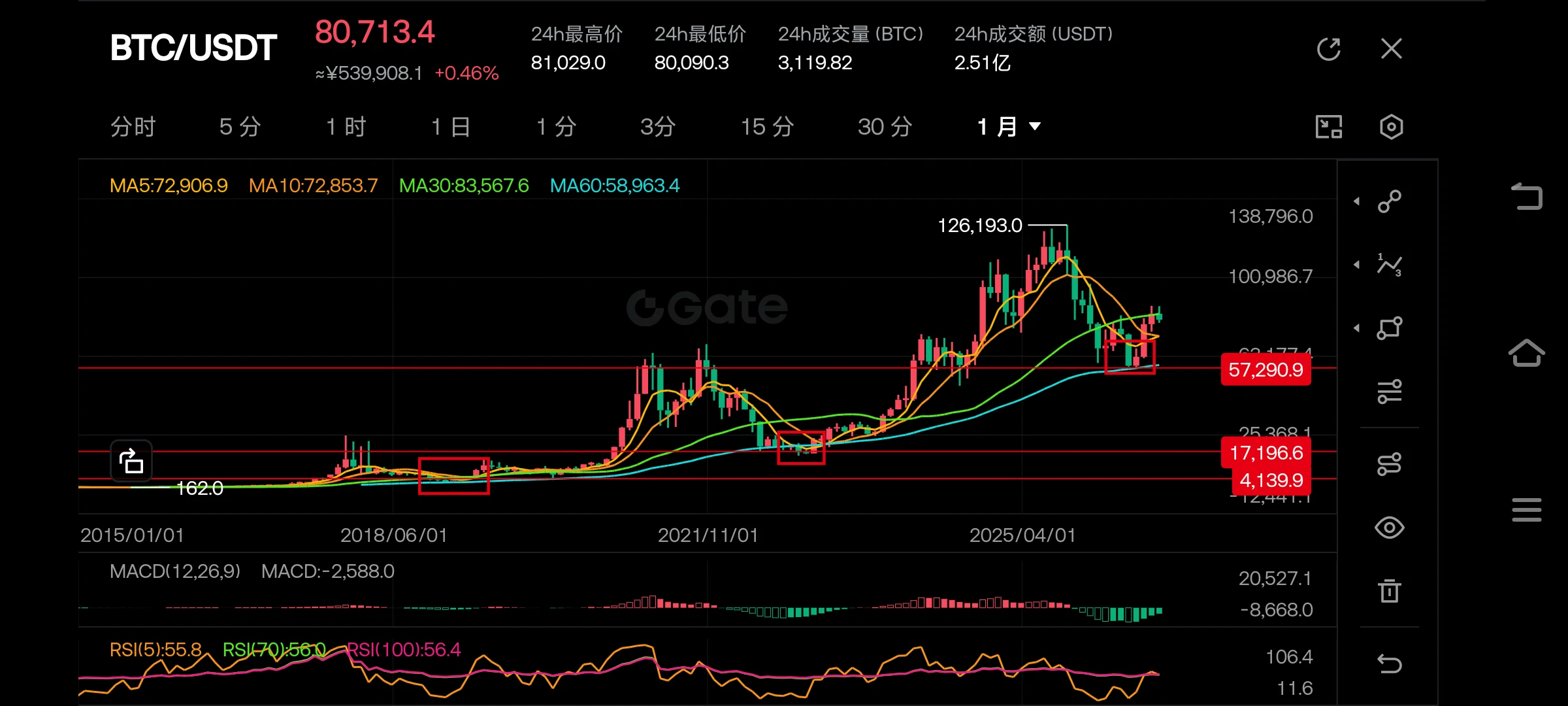
Task: Switch to the 1 日 timeframe
Action: click(x=451, y=127)
